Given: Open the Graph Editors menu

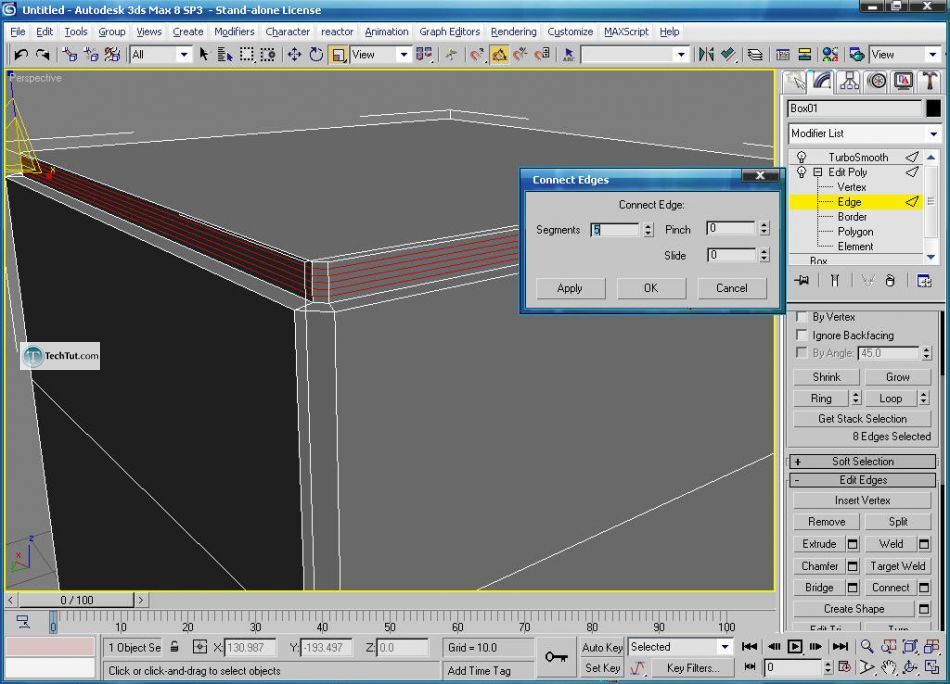Looking at the screenshot, I should tap(449, 32).
